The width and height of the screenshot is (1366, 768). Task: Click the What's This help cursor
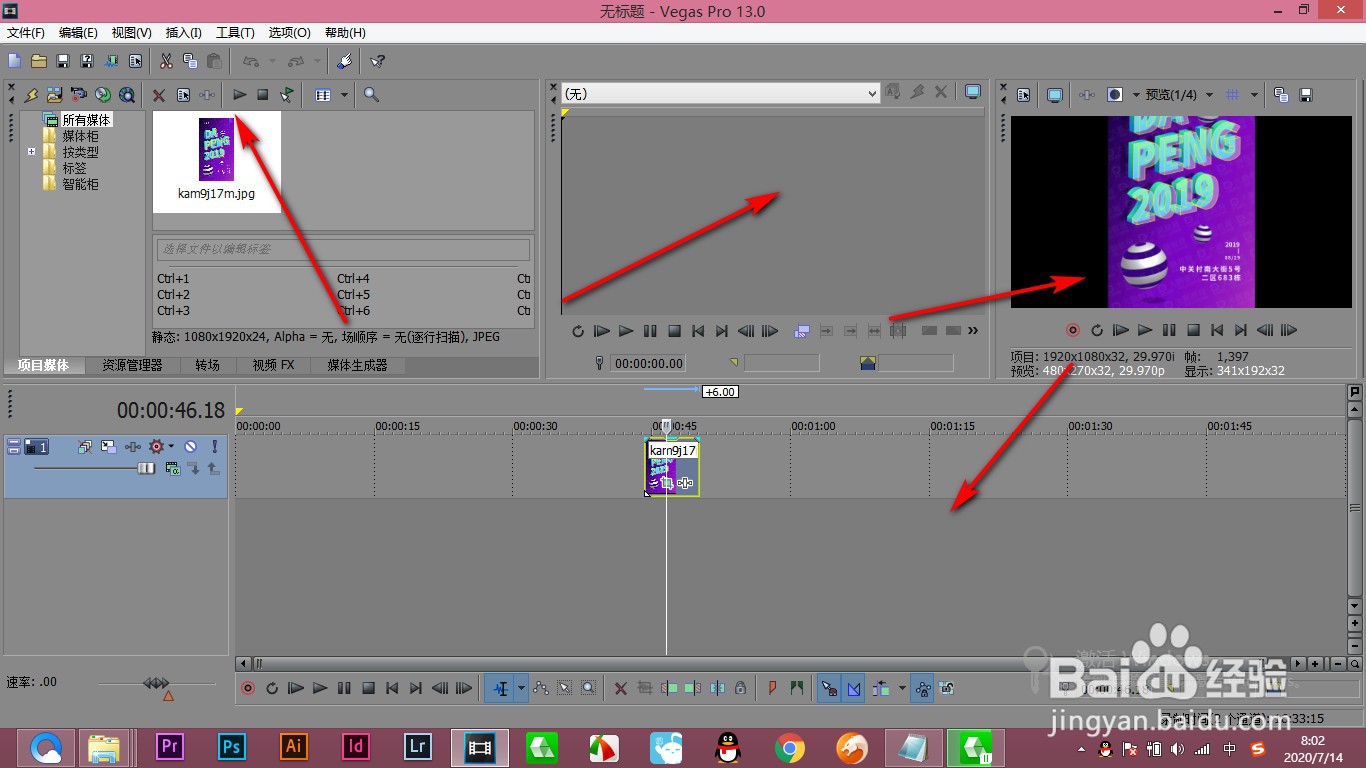[x=377, y=61]
